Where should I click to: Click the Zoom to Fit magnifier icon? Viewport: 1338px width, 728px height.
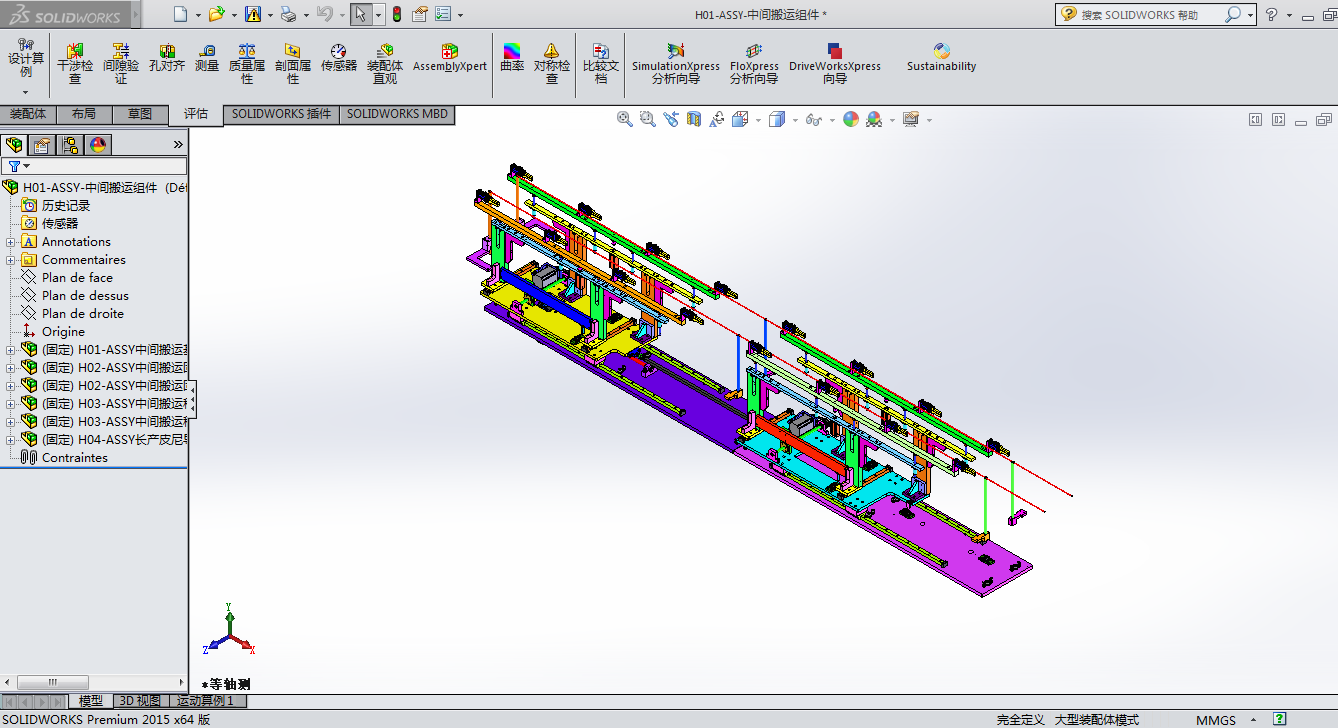point(625,119)
